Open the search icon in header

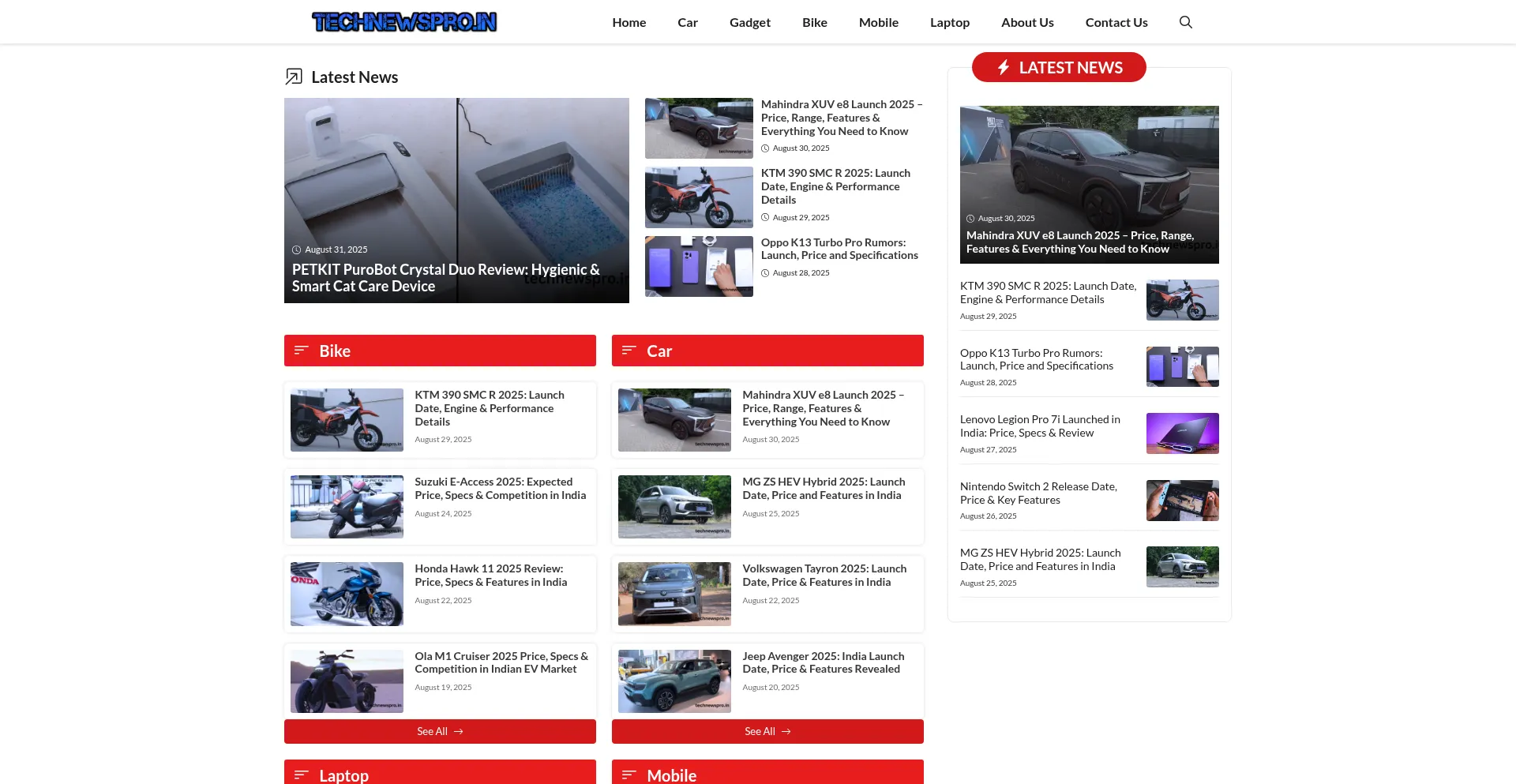[1185, 22]
